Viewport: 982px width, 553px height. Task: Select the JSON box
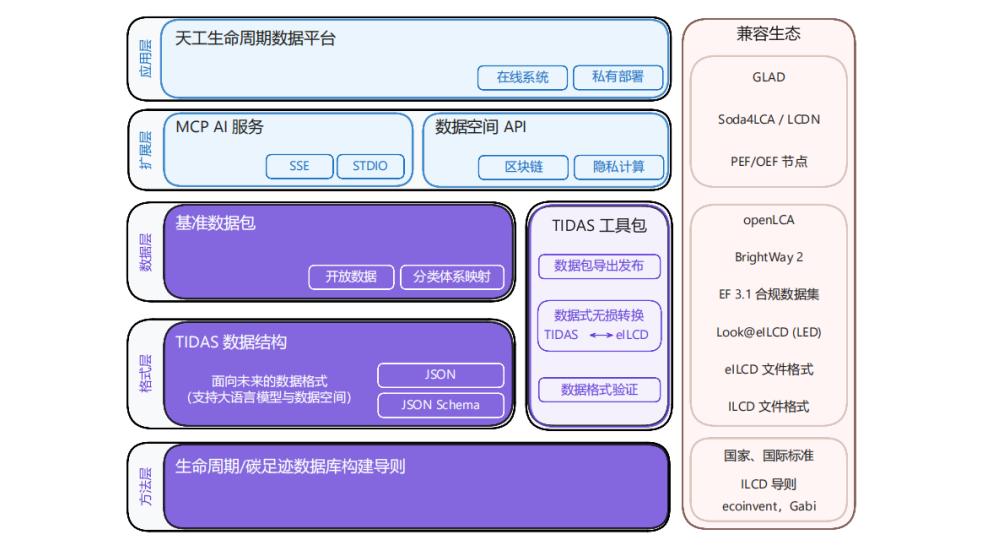[x=440, y=375]
